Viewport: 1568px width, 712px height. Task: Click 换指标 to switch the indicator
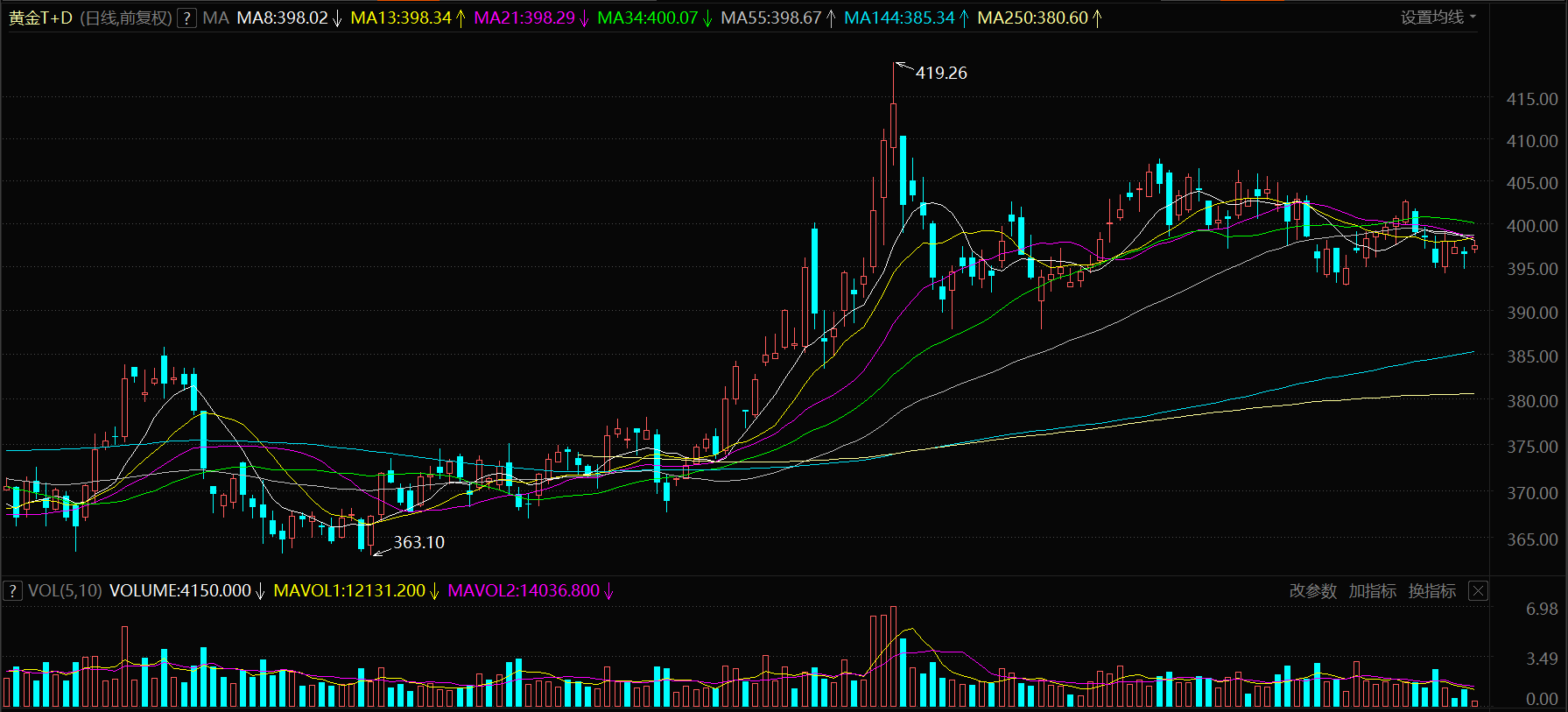coord(1431,591)
